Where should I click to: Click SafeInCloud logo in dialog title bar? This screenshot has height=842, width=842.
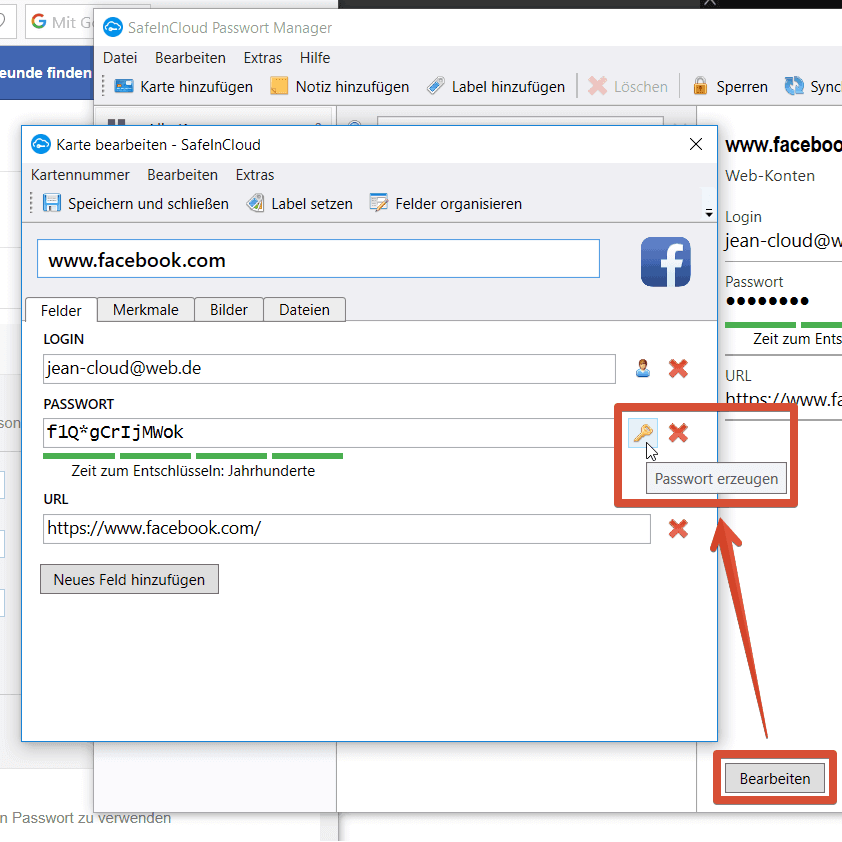pyautogui.click(x=40, y=144)
